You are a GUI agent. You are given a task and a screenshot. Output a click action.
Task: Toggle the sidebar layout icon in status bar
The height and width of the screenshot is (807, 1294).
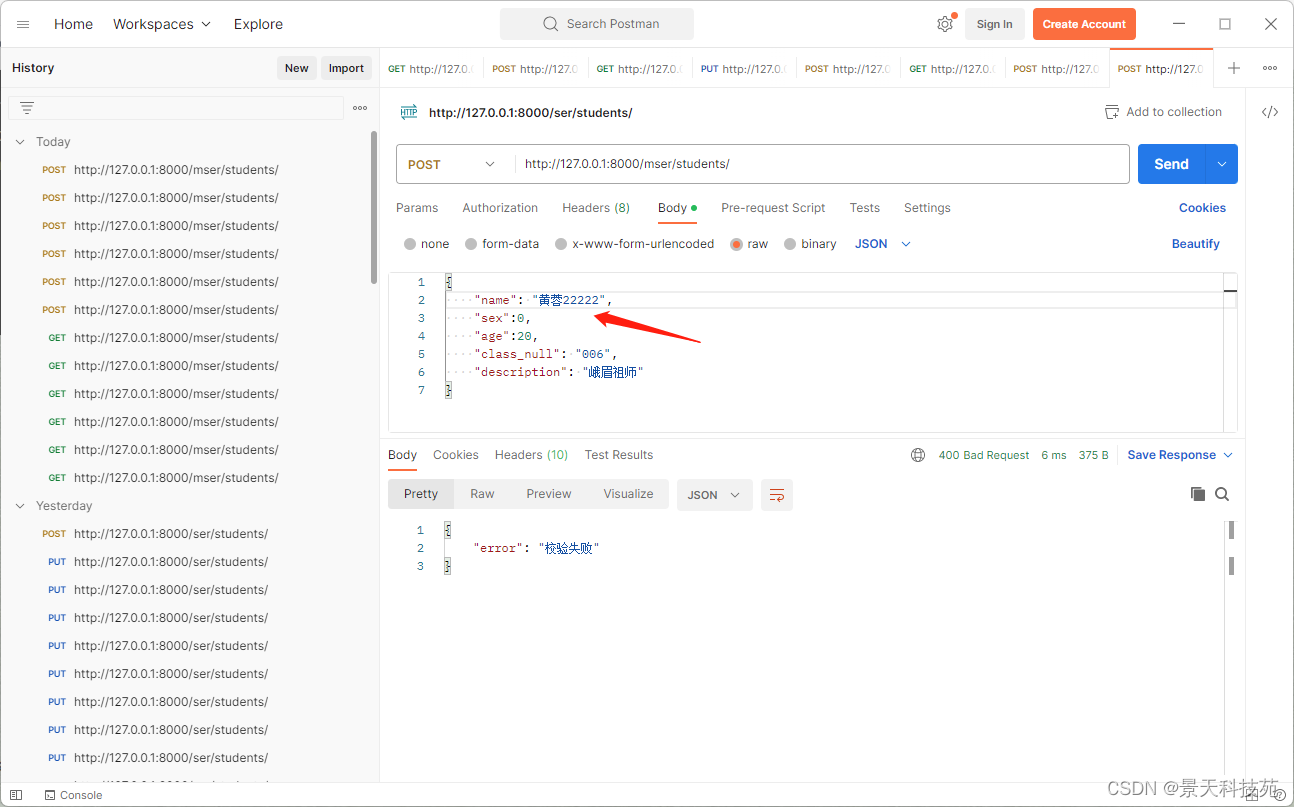(x=16, y=795)
